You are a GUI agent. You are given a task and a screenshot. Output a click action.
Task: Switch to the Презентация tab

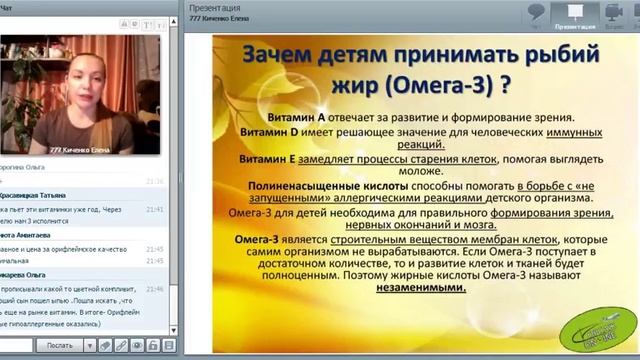click(575, 16)
